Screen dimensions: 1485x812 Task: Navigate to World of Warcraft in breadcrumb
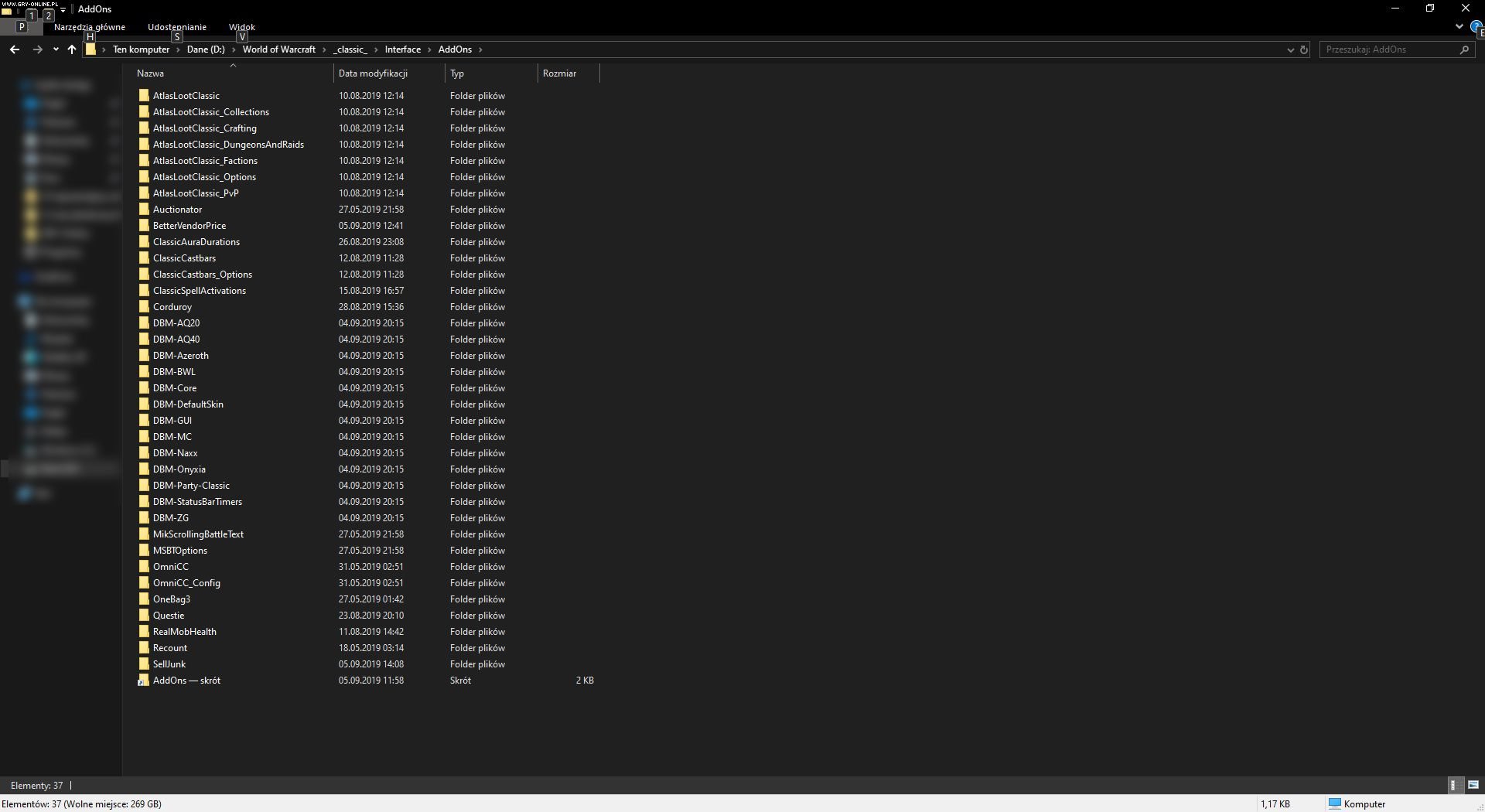(x=278, y=49)
